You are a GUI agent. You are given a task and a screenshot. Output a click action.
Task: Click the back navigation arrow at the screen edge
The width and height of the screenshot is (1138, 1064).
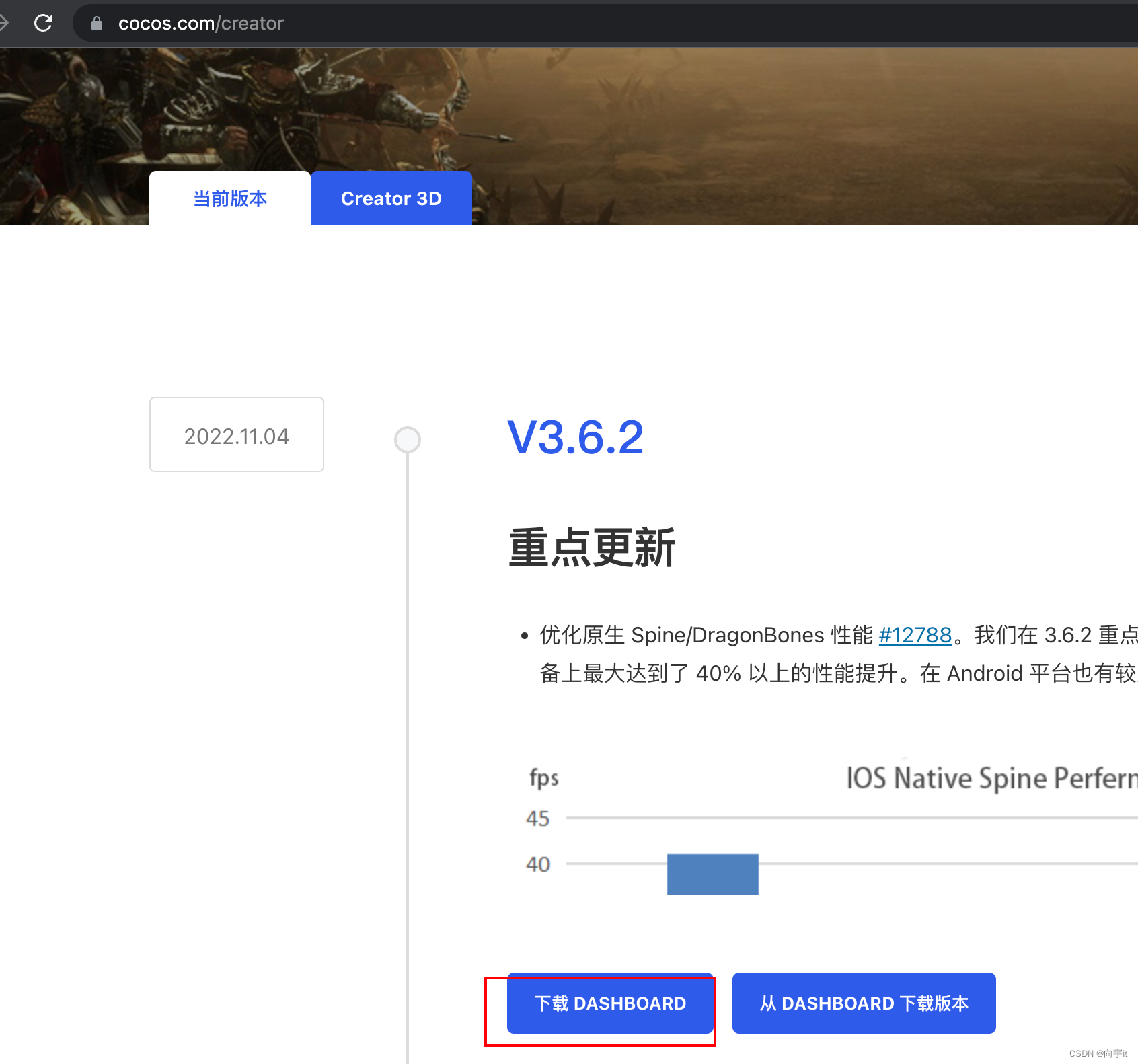point(5,22)
